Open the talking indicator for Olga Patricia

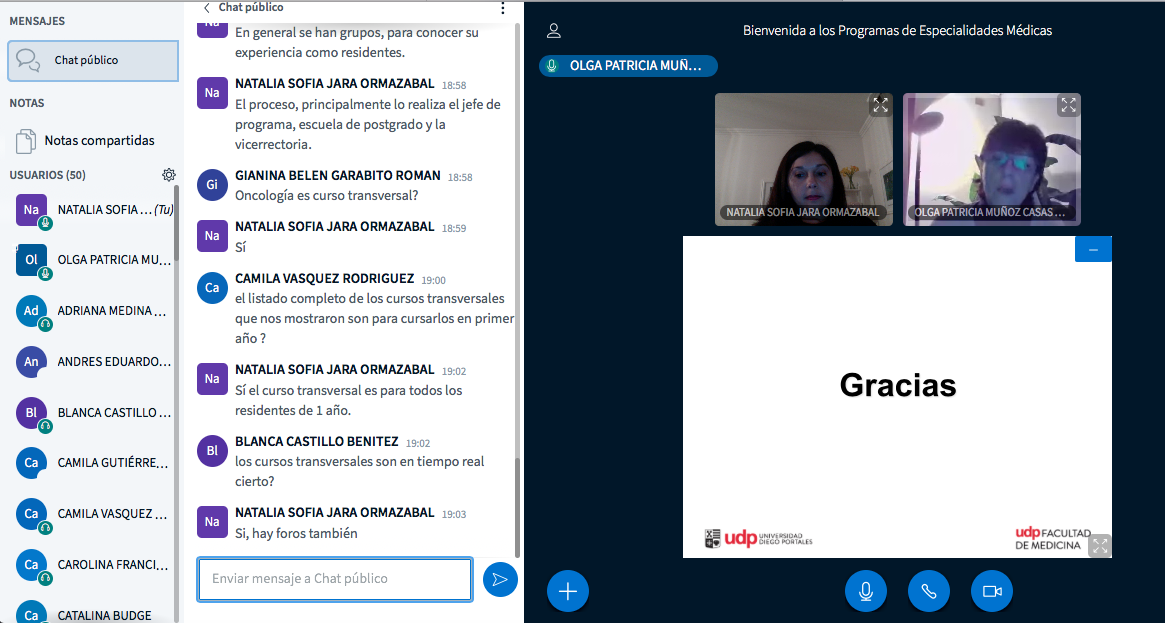tap(628, 66)
